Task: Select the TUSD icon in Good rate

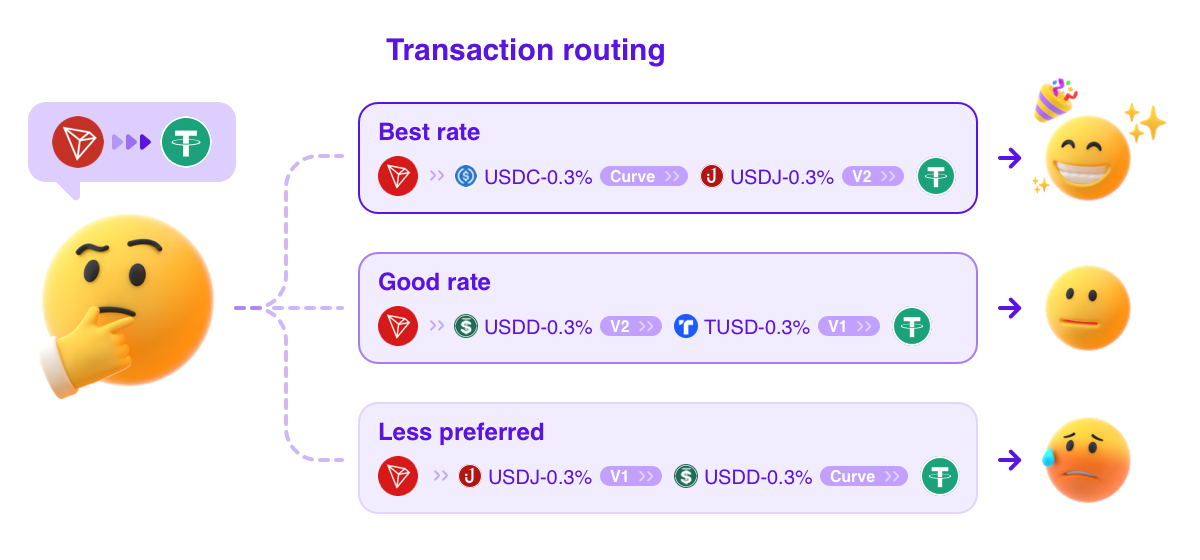Action: 686,326
